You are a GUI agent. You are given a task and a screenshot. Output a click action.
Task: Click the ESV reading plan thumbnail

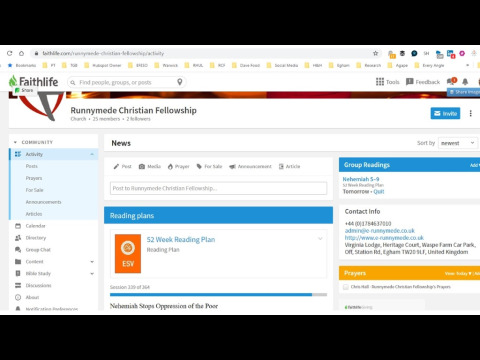point(128,254)
